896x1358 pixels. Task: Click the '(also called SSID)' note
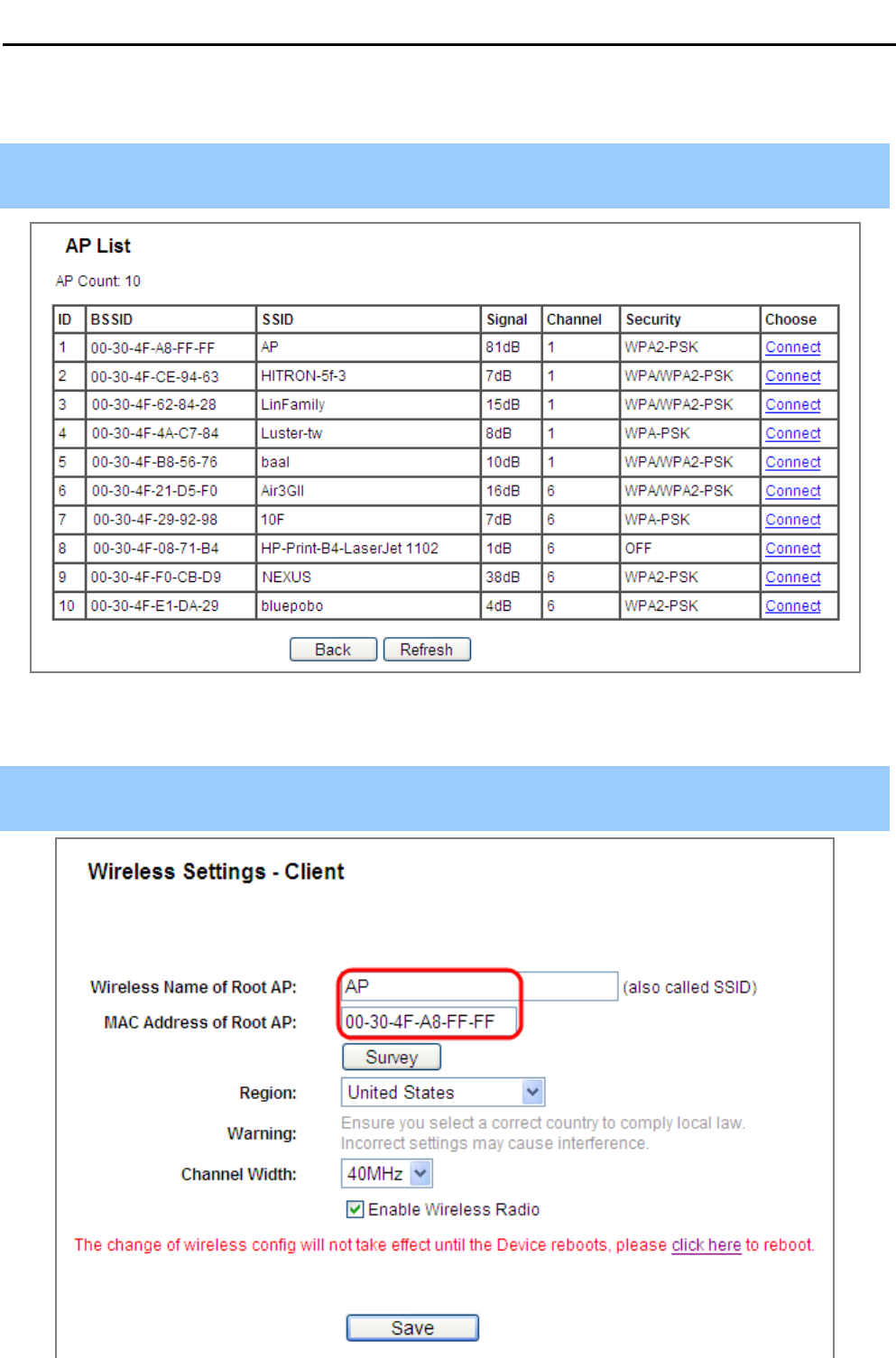(689, 988)
